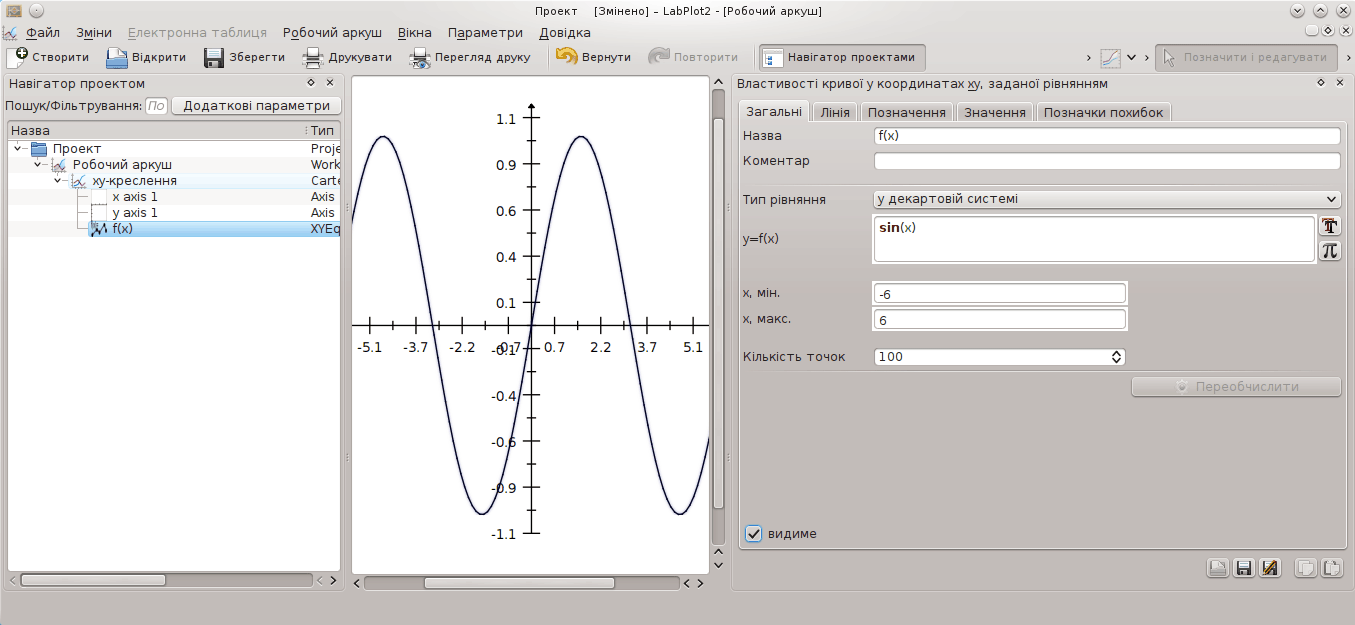
Task: Float the Навігатор проектом panel with diamond button
Action: pos(311,83)
